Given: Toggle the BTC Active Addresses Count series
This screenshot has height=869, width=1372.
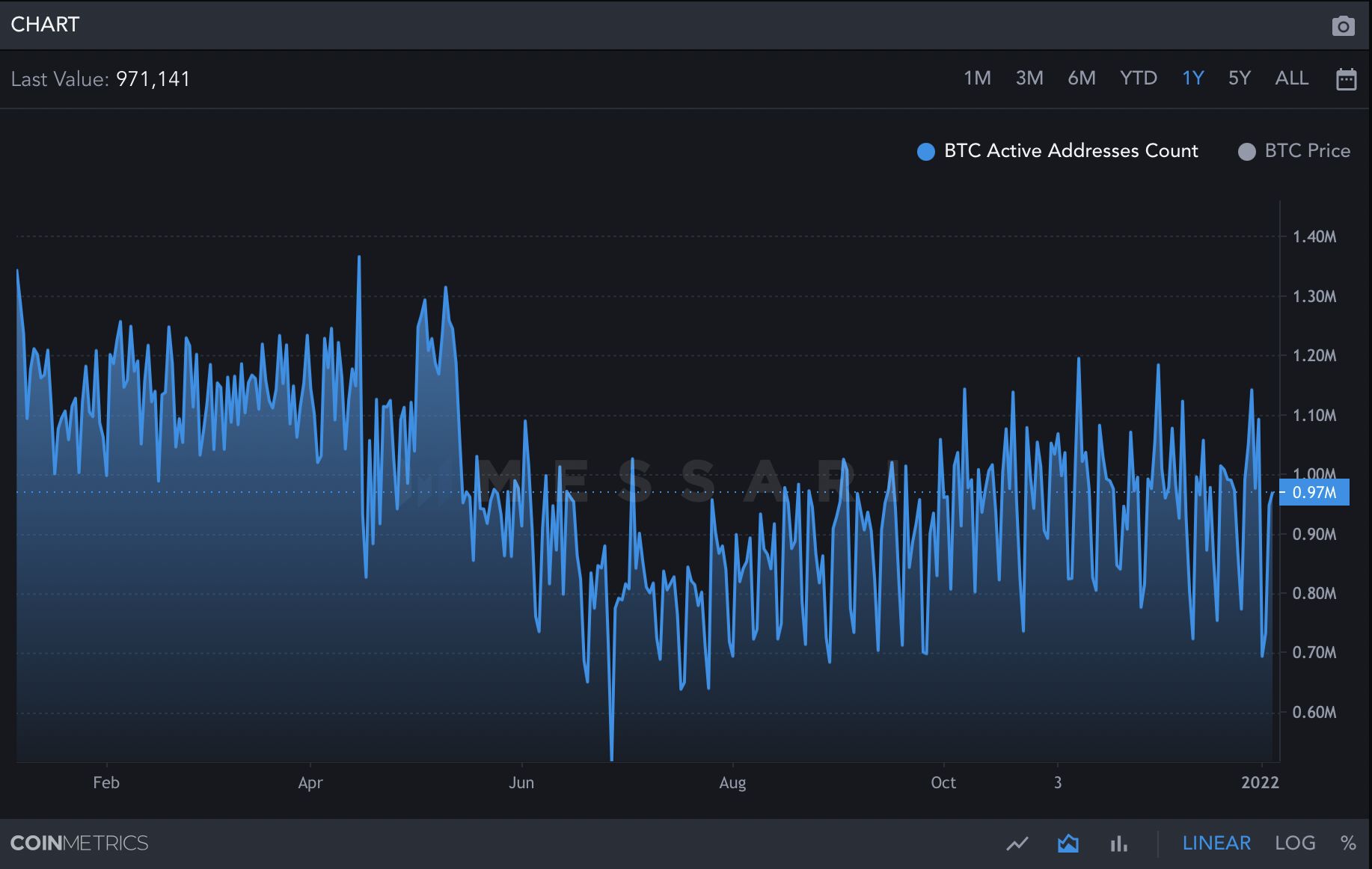Looking at the screenshot, I should click(1071, 151).
